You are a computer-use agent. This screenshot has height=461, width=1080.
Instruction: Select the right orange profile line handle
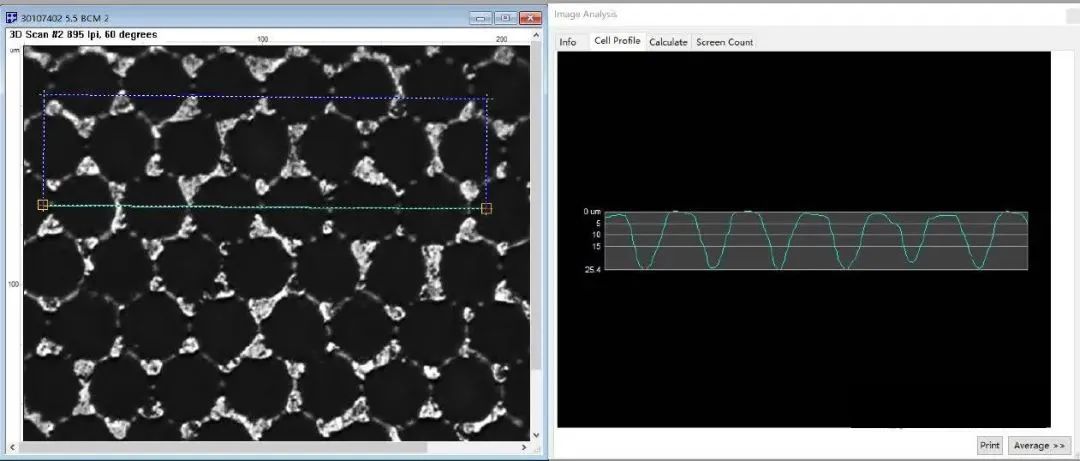pyautogui.click(x=487, y=208)
